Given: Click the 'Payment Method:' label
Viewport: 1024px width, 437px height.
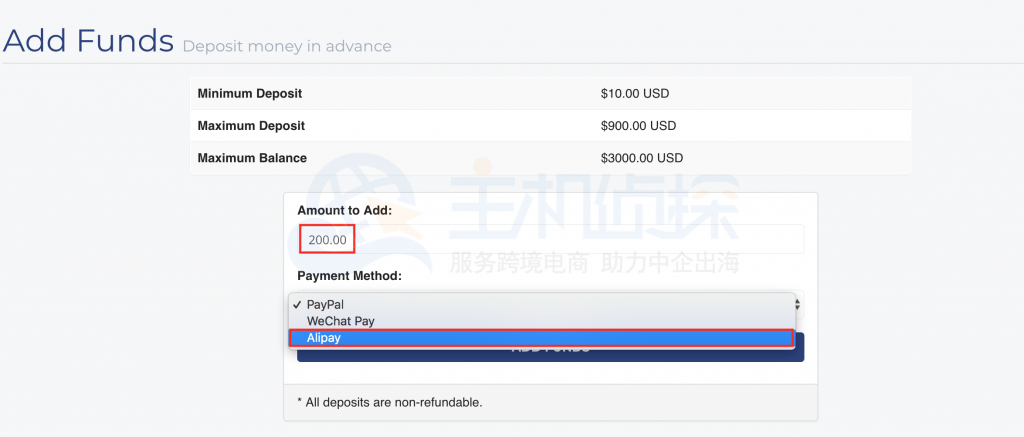Looking at the screenshot, I should (x=349, y=275).
